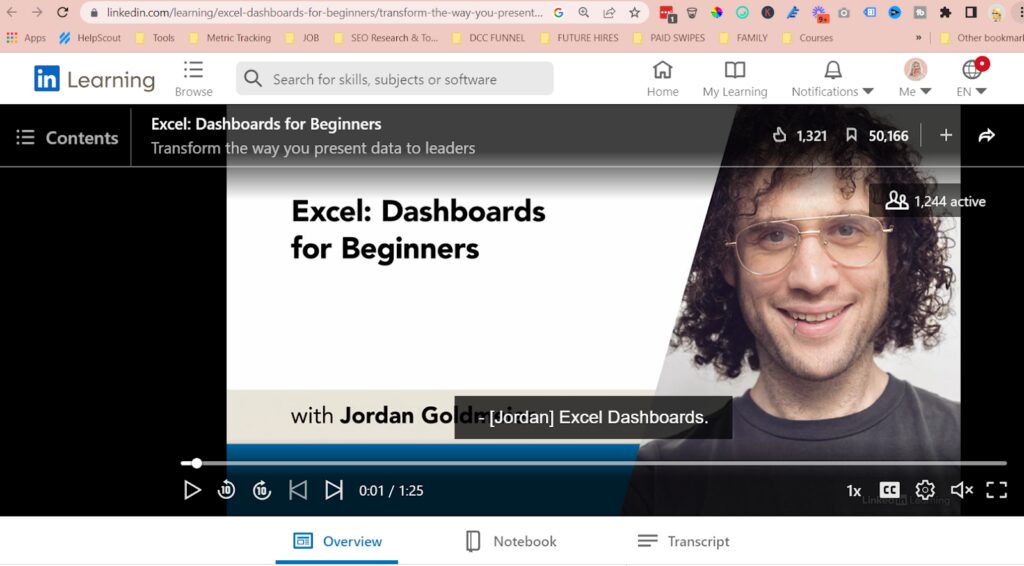Screen dimensions: 1024x566
Task: Open video settings gear
Action: (x=925, y=490)
